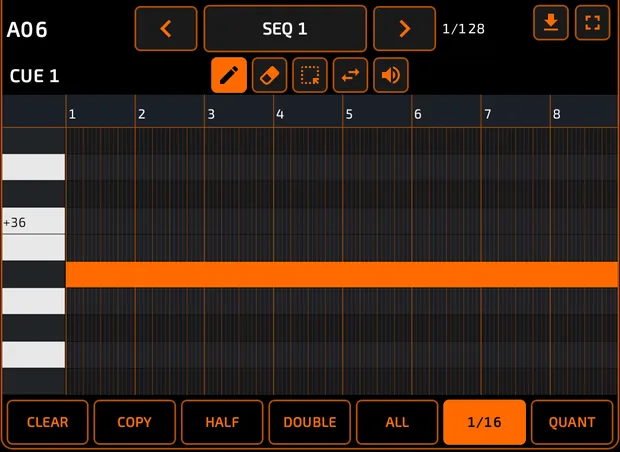Click the ALL button
The width and height of the screenshot is (620, 452).
[397, 422]
